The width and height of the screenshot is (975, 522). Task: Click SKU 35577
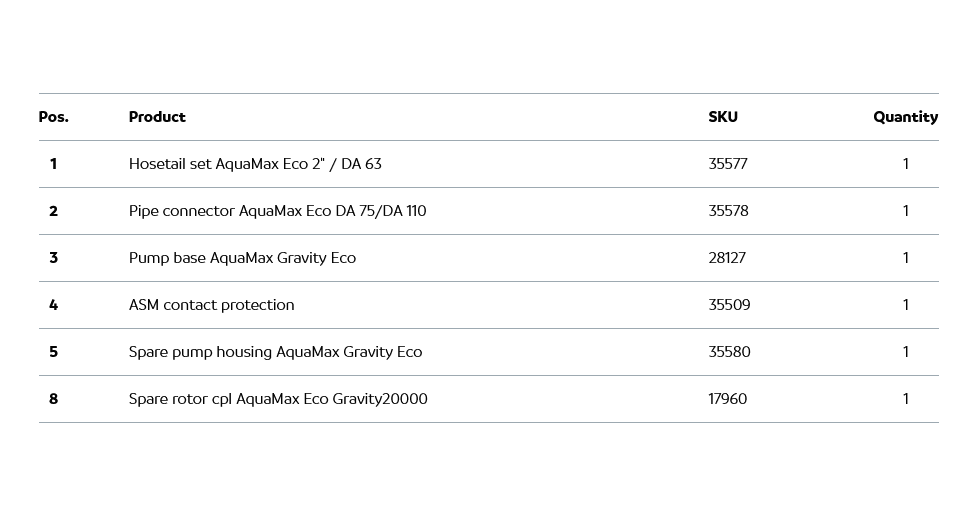[x=727, y=164]
